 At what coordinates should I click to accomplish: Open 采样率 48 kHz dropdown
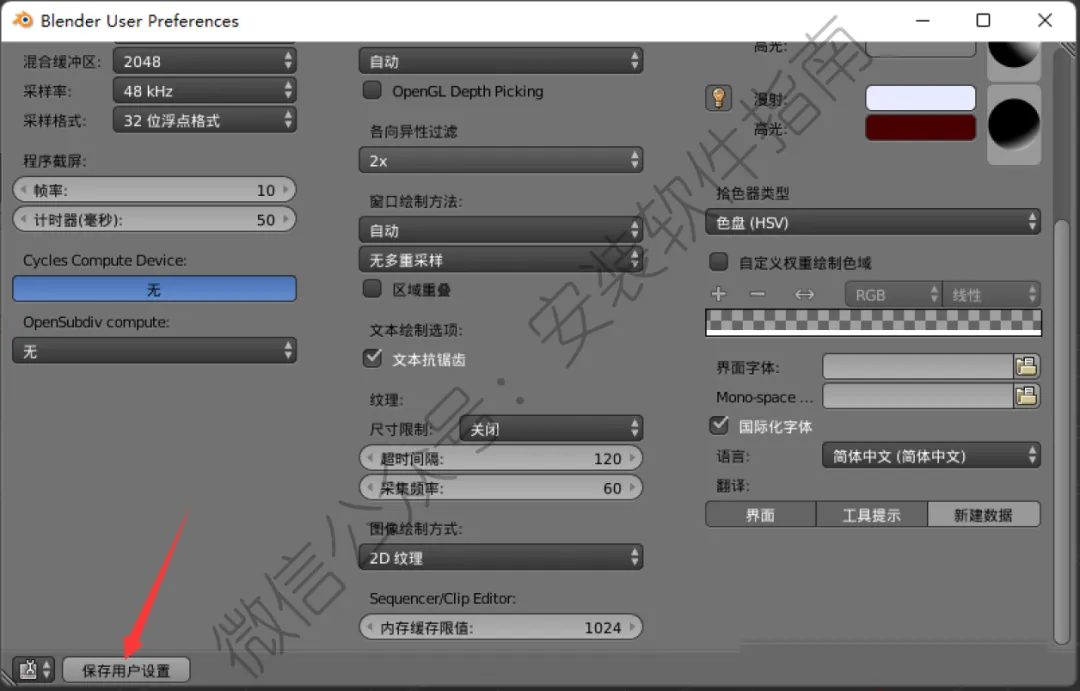(205, 91)
